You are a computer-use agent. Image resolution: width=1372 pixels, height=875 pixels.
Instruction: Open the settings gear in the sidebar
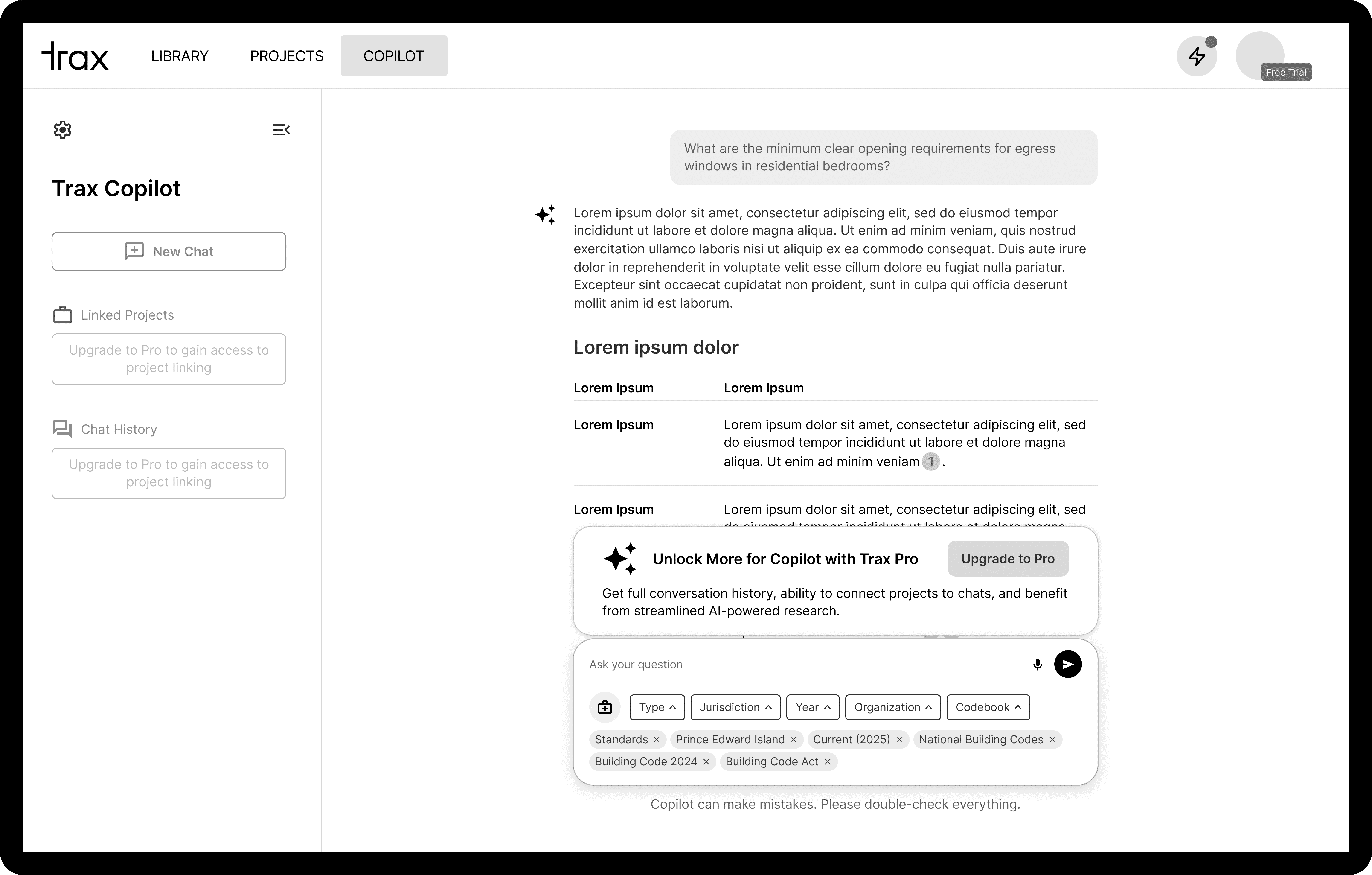(x=63, y=130)
